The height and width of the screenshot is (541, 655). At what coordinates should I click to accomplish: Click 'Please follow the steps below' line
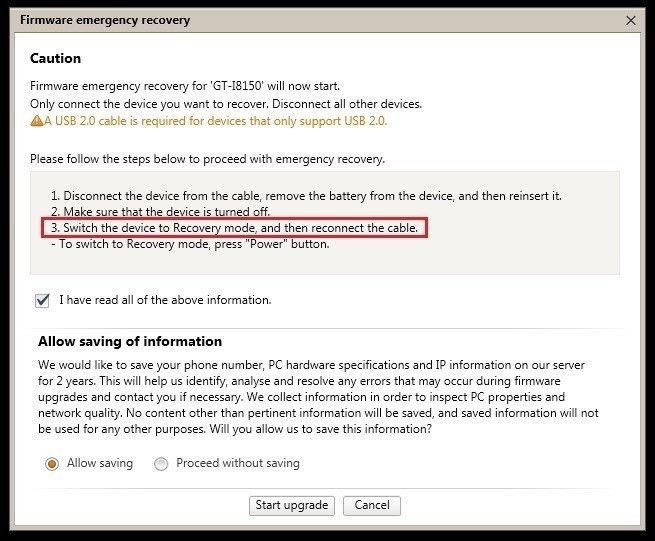coord(208,159)
